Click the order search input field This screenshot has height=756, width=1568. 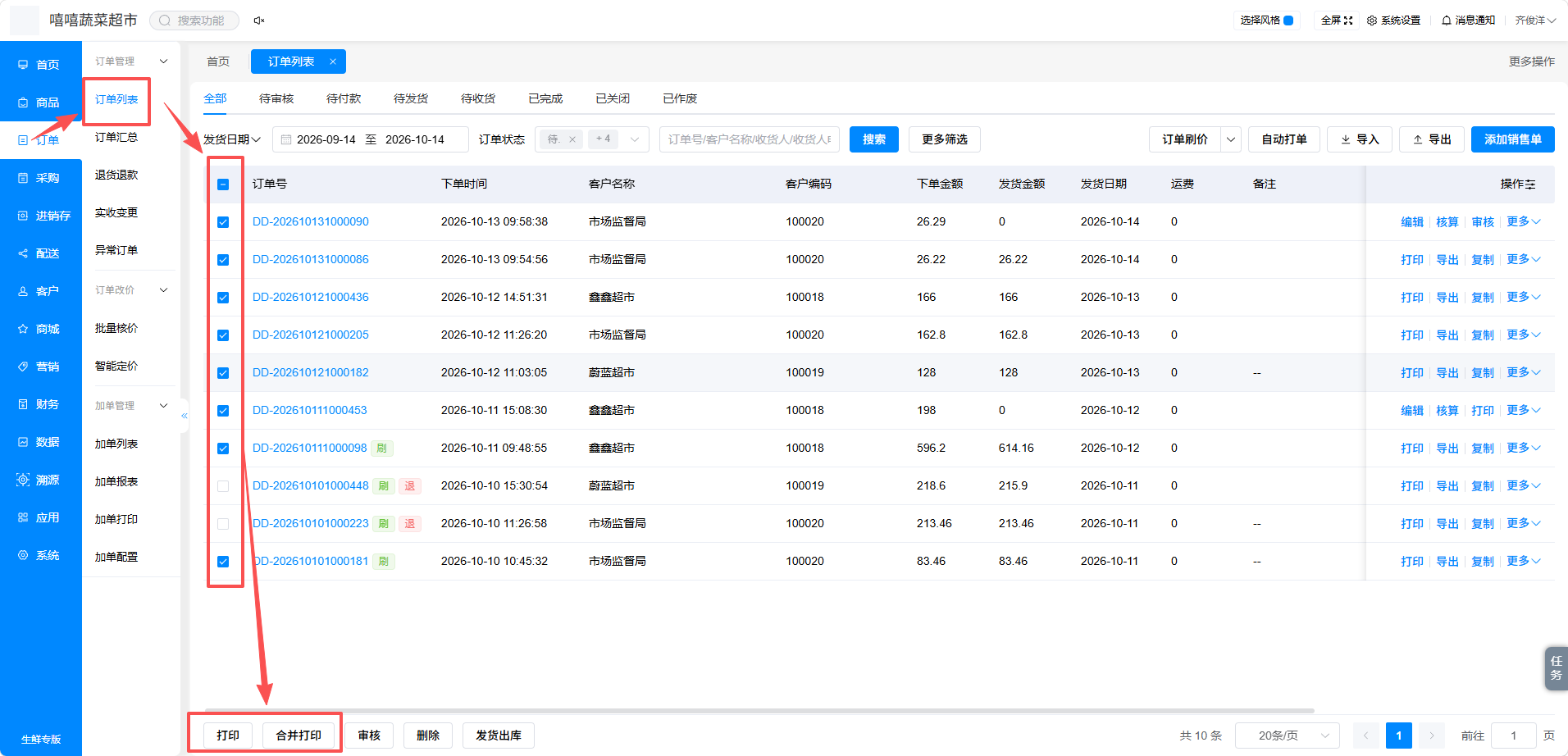click(x=750, y=139)
